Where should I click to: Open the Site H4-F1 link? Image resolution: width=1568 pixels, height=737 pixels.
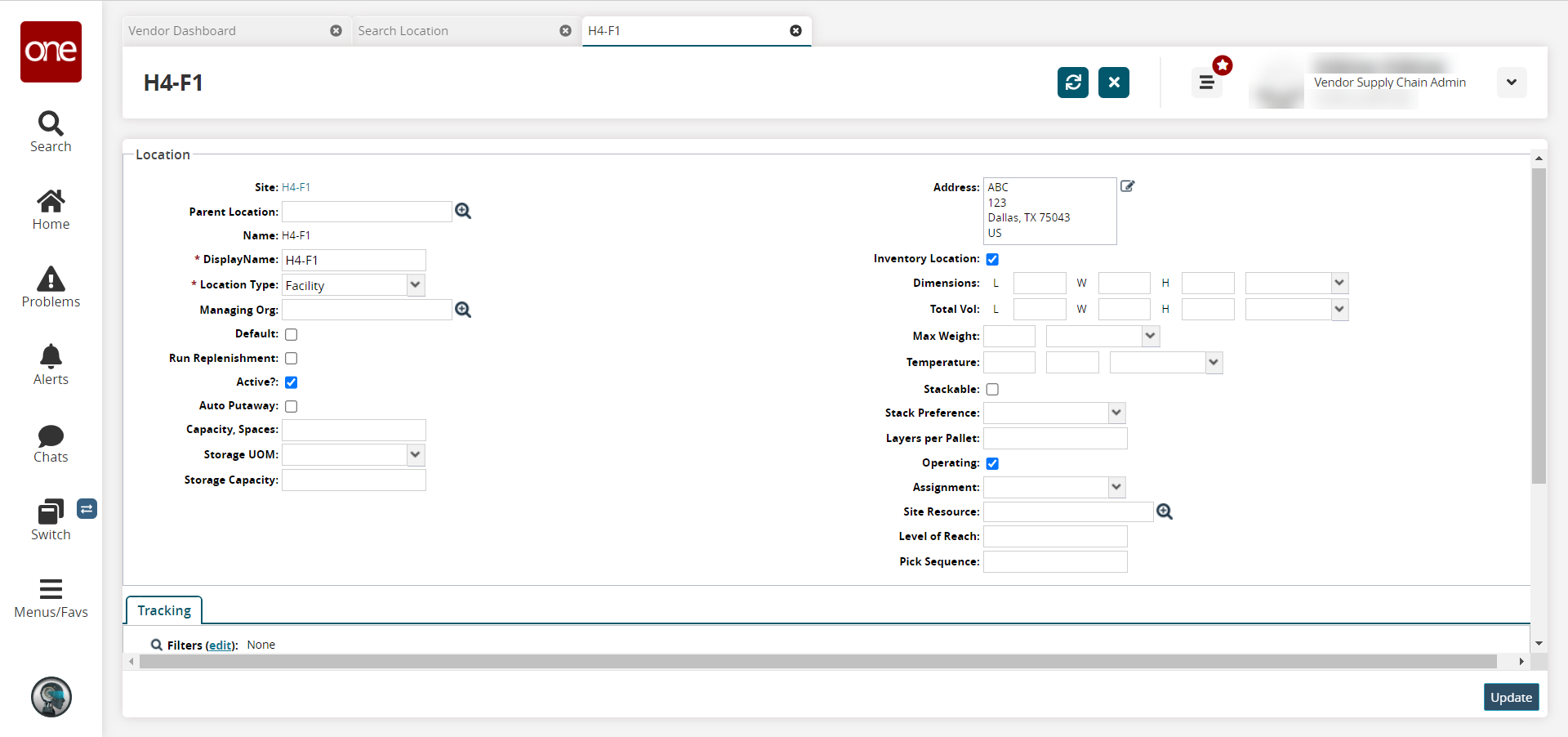(x=296, y=187)
